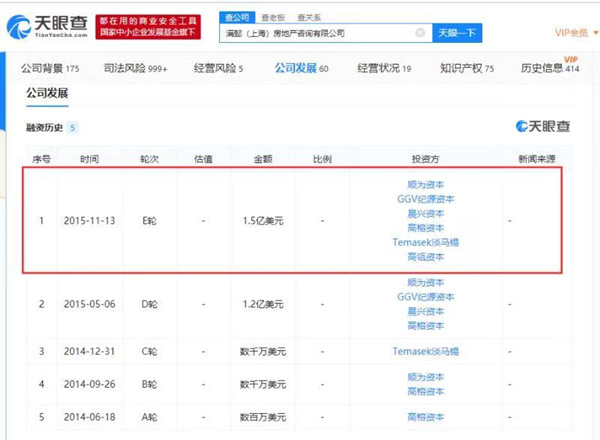Click GGV纪源资本 link in E轮 row
This screenshot has width=600, height=440.
[426, 198]
